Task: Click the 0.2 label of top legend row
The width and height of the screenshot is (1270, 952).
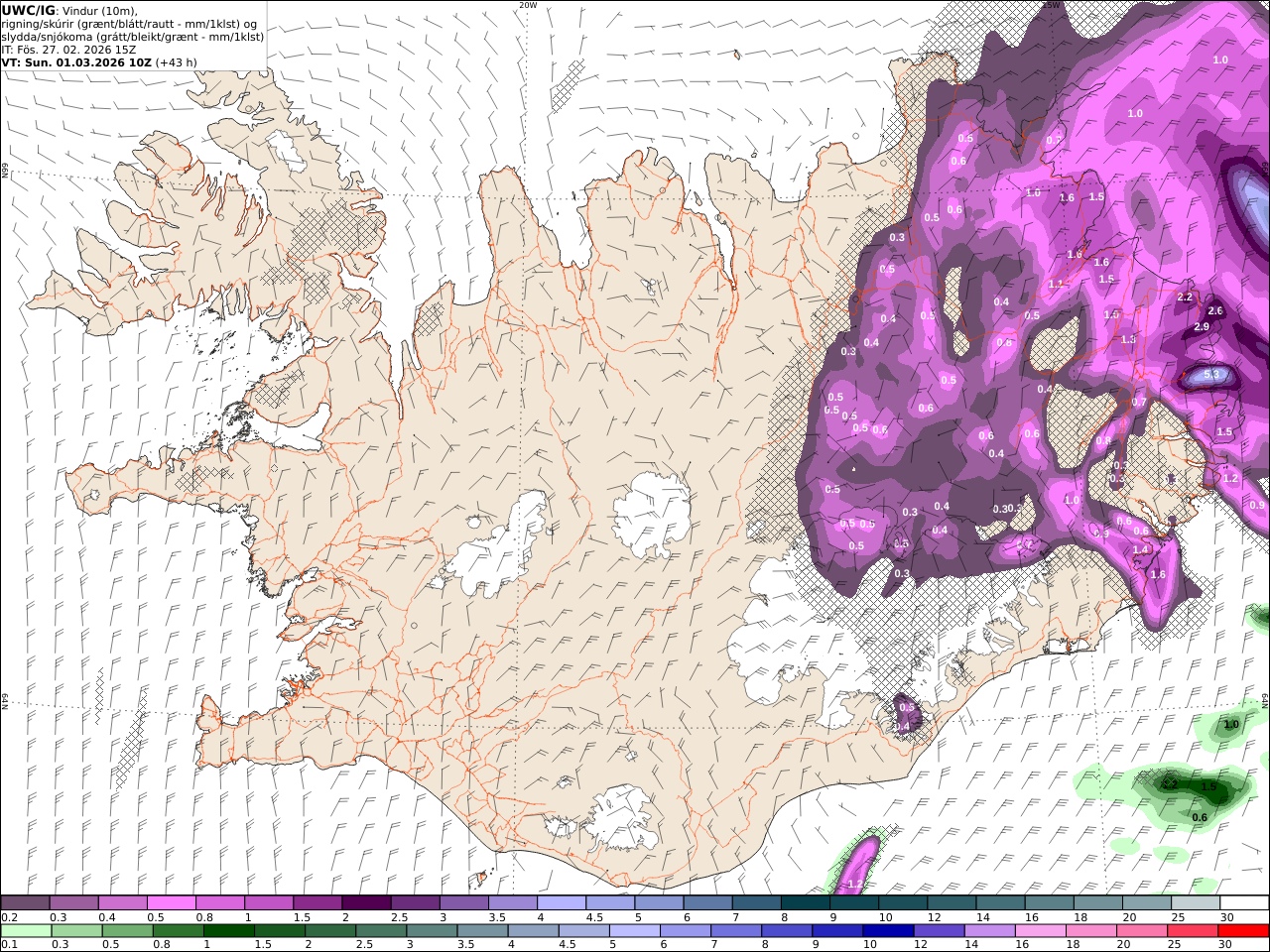Action: coord(9,917)
